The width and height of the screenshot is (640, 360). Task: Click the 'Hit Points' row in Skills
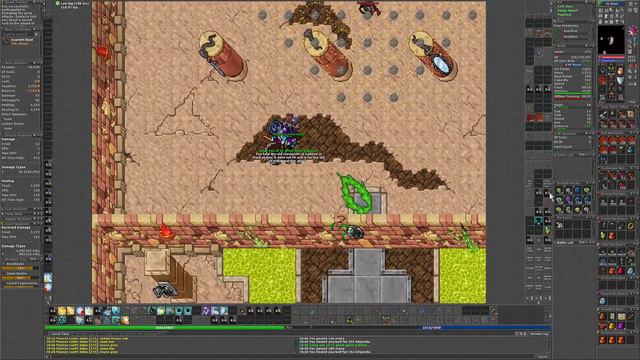point(573,69)
